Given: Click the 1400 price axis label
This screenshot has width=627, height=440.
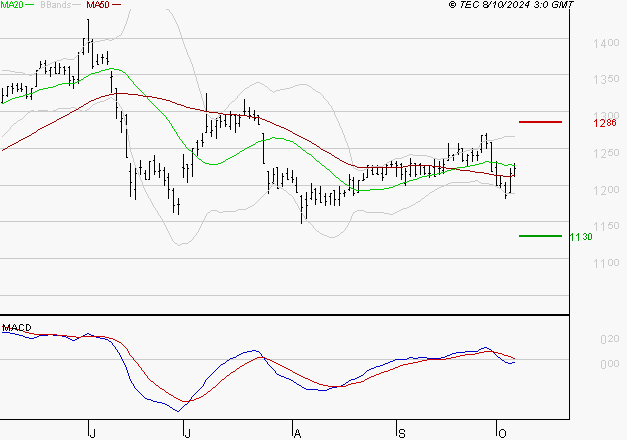Looking at the screenshot, I should click(x=606, y=43).
